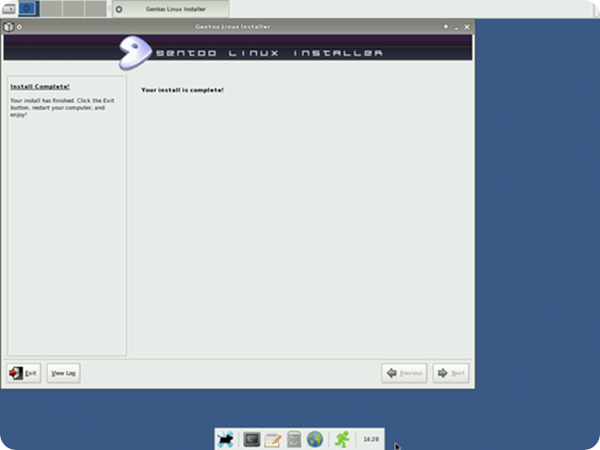Click the green running man logout icon

[342, 439]
